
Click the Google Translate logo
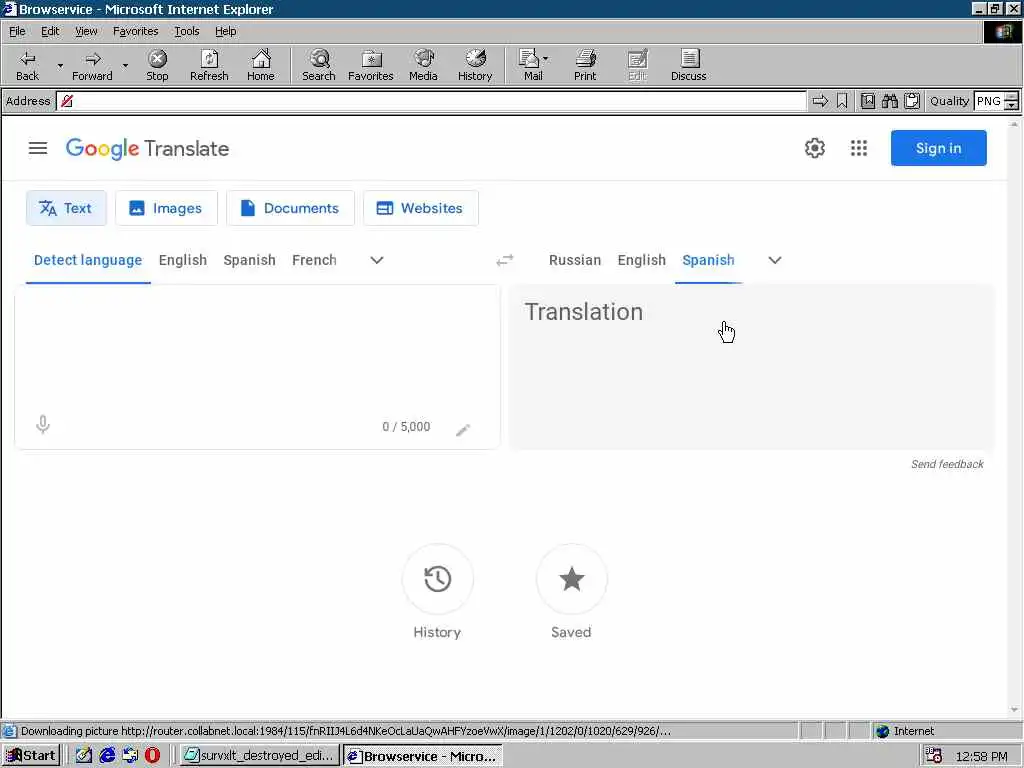147,148
